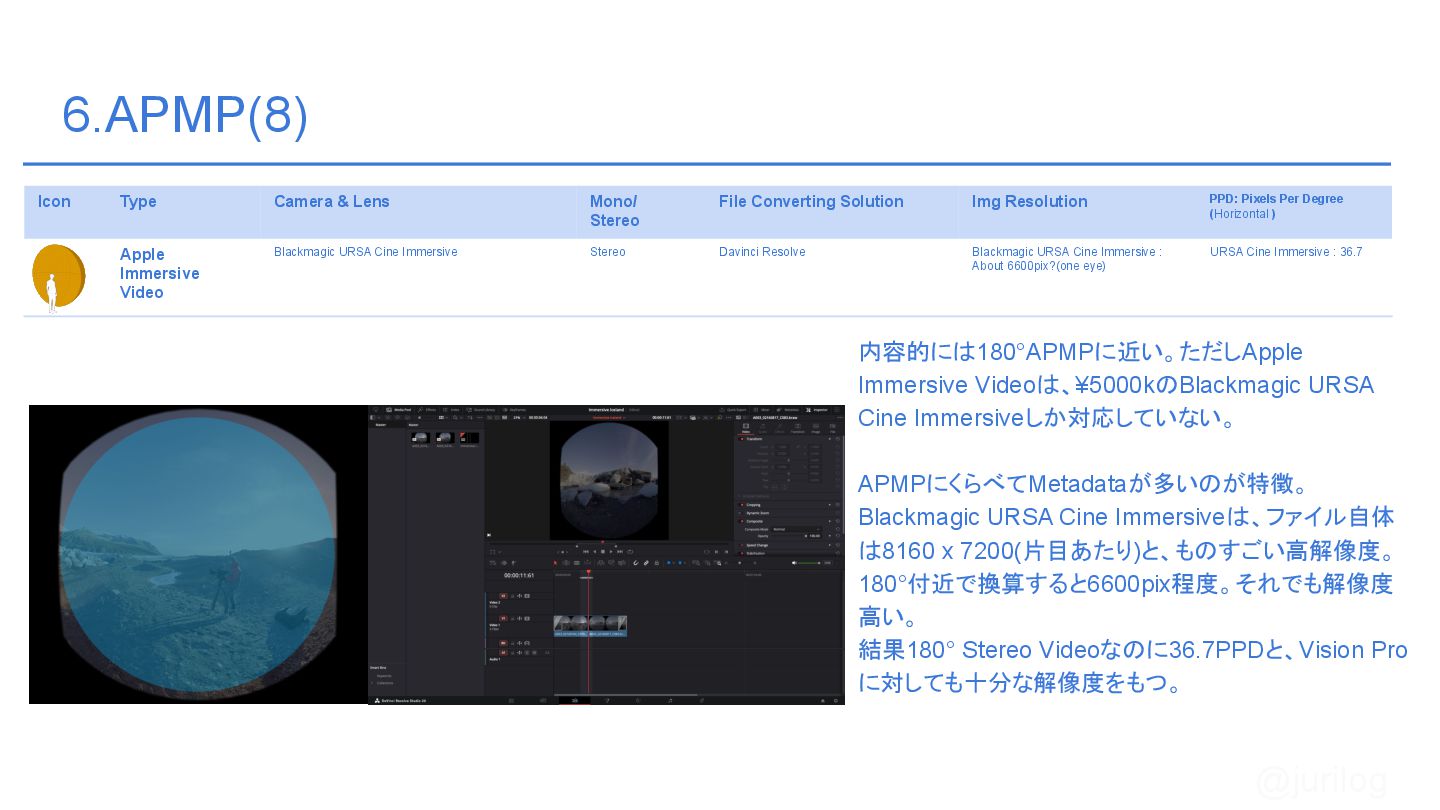The image size is (1440, 810).
Task: Click the blue Flag icon in the timeline toolbar
Action: pos(669,563)
